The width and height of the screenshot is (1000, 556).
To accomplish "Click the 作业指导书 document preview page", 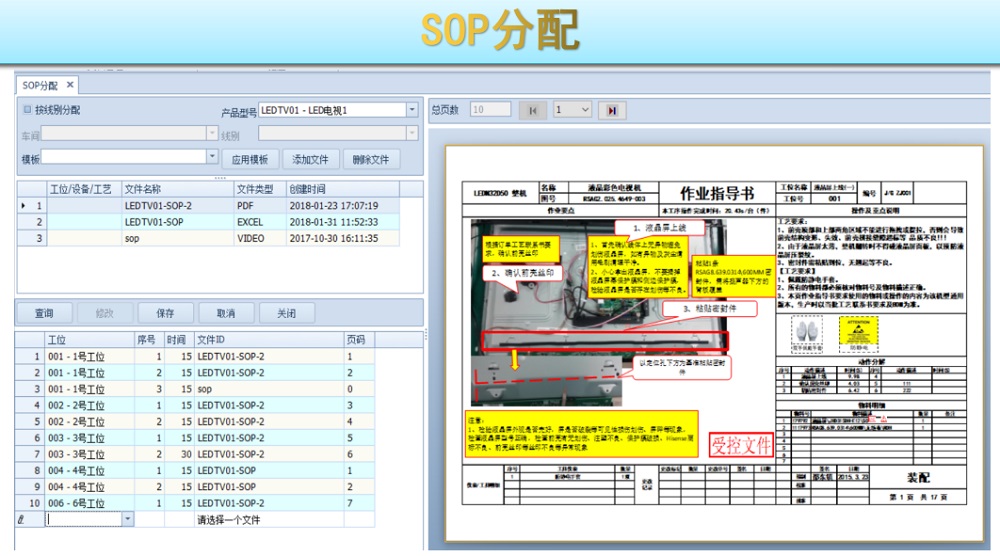I will pos(714,344).
